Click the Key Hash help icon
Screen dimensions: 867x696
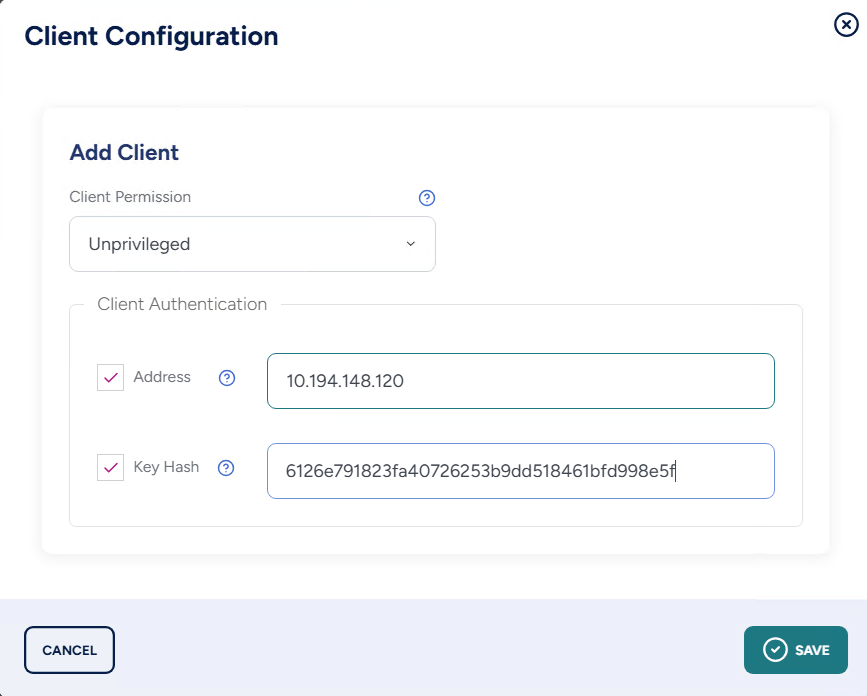tap(226, 467)
